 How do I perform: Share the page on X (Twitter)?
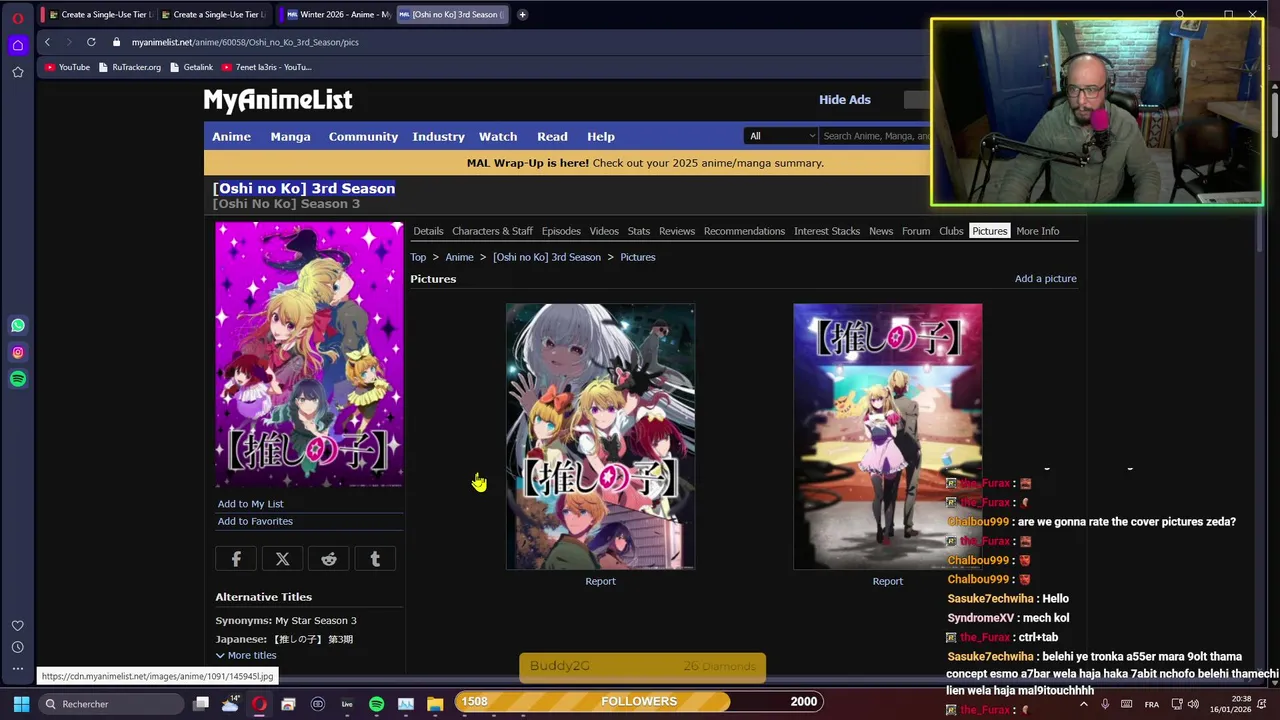pyautogui.click(x=282, y=559)
